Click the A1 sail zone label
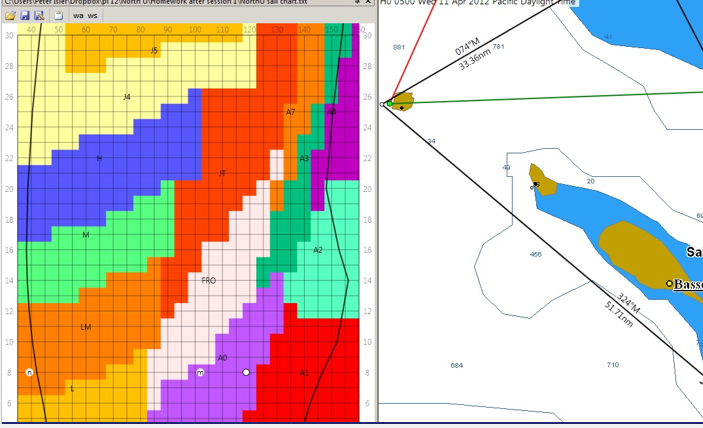 point(304,373)
